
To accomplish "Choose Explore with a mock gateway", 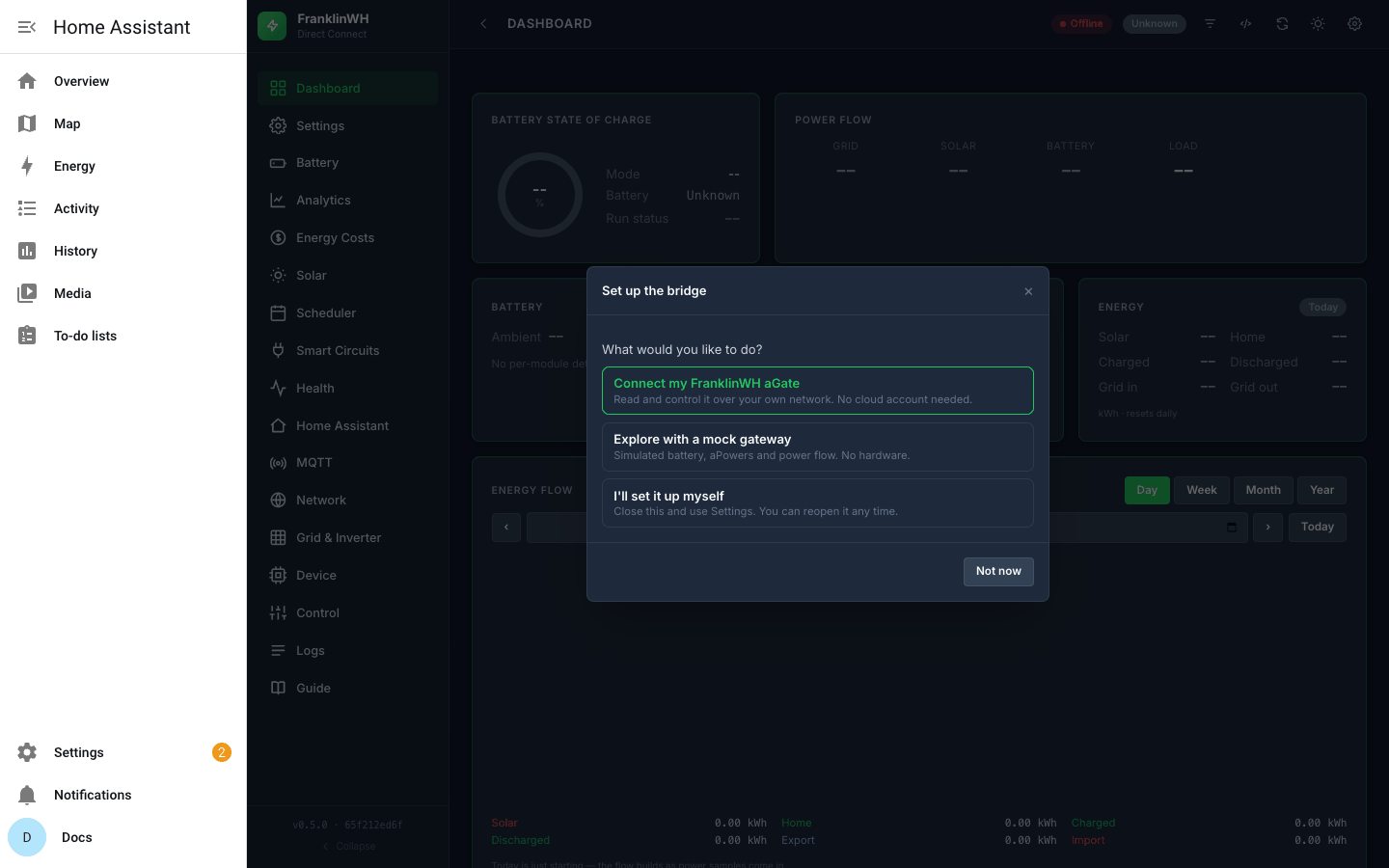I will [818, 447].
